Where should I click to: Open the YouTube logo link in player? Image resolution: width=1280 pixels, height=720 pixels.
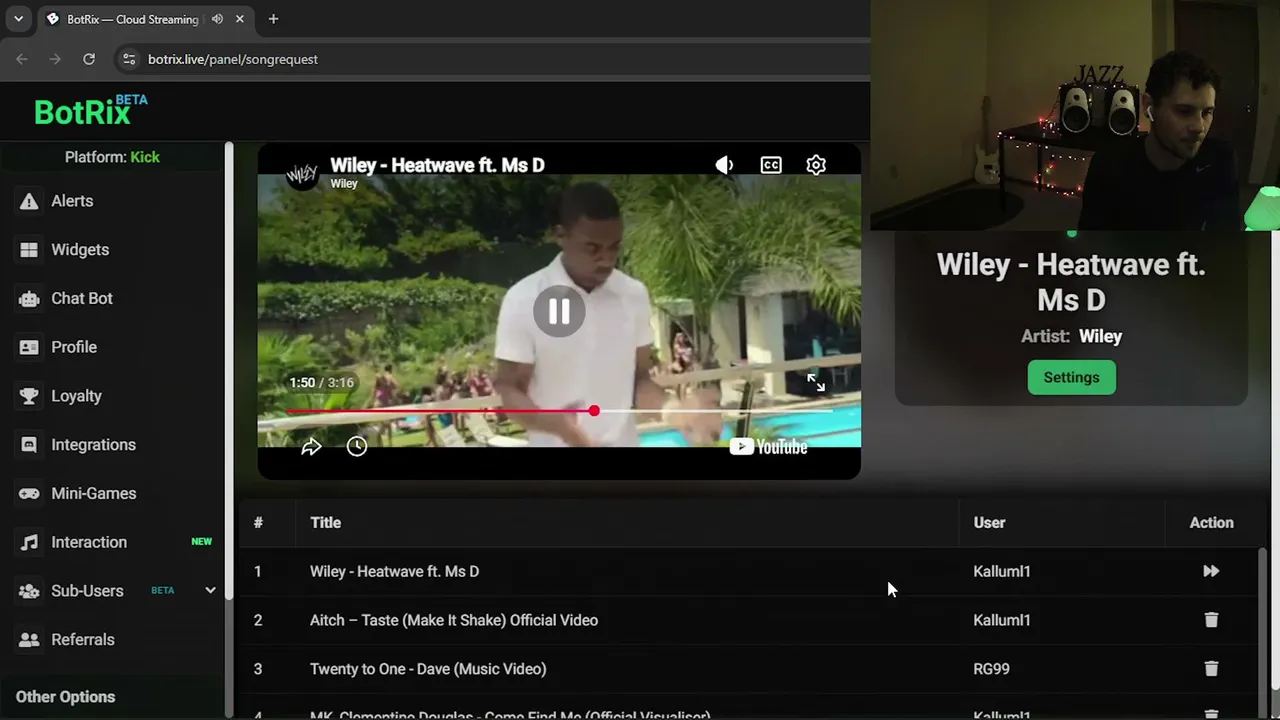click(x=768, y=447)
